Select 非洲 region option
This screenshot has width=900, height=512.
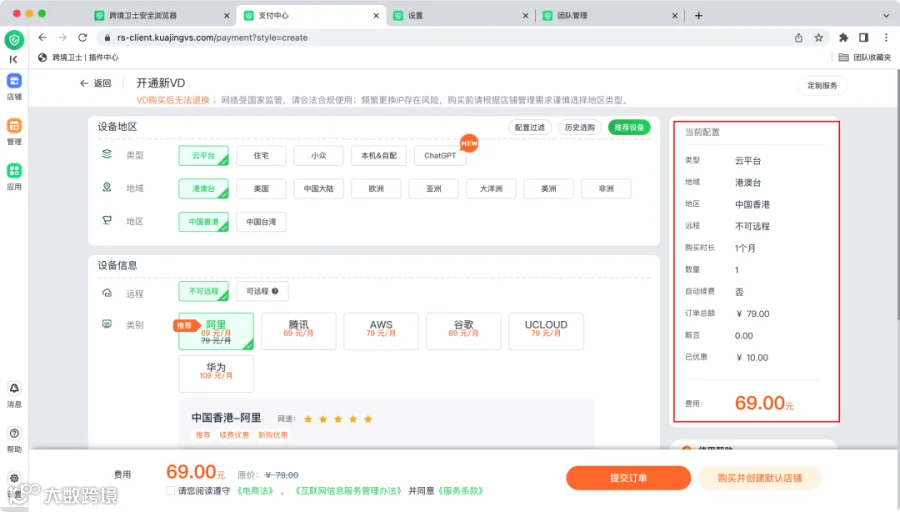(606, 189)
